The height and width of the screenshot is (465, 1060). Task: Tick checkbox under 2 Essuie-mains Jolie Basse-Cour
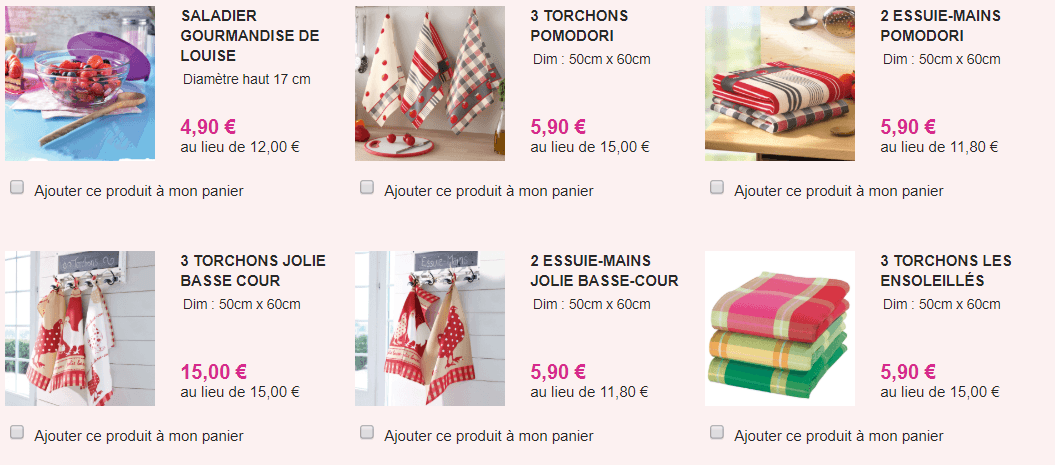[x=366, y=433]
